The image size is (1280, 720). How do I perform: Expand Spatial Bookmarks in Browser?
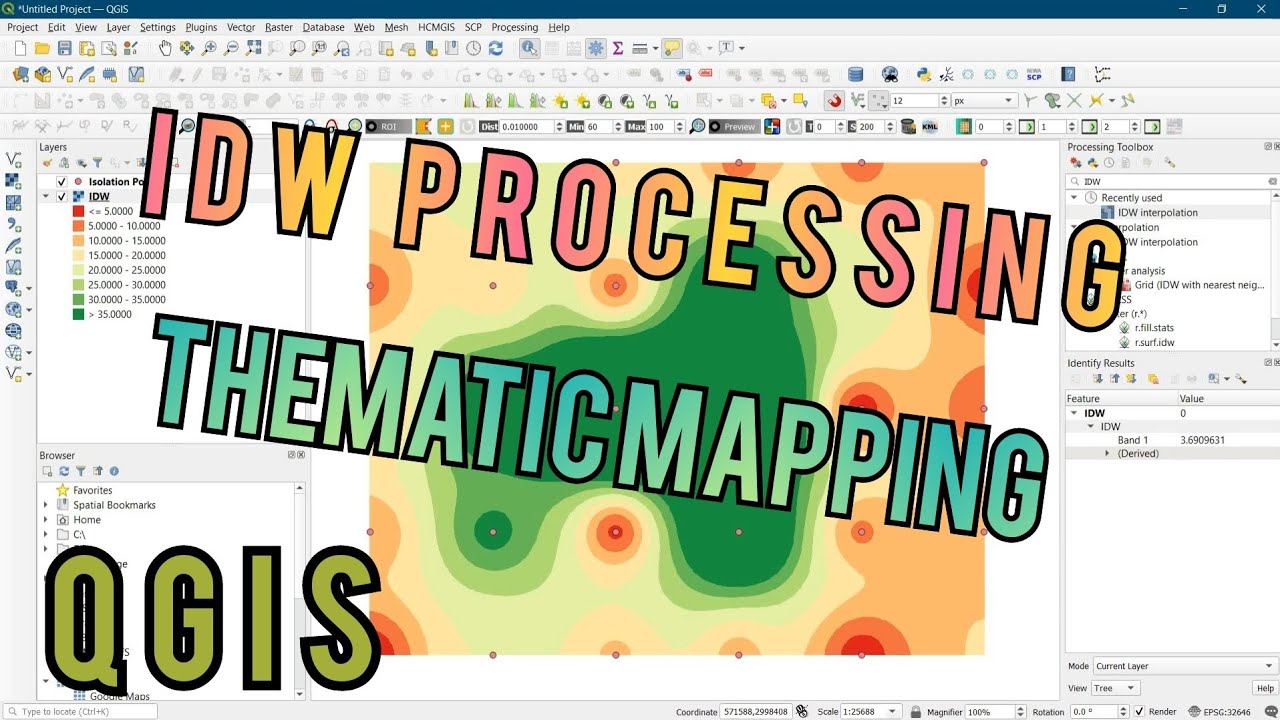46,505
